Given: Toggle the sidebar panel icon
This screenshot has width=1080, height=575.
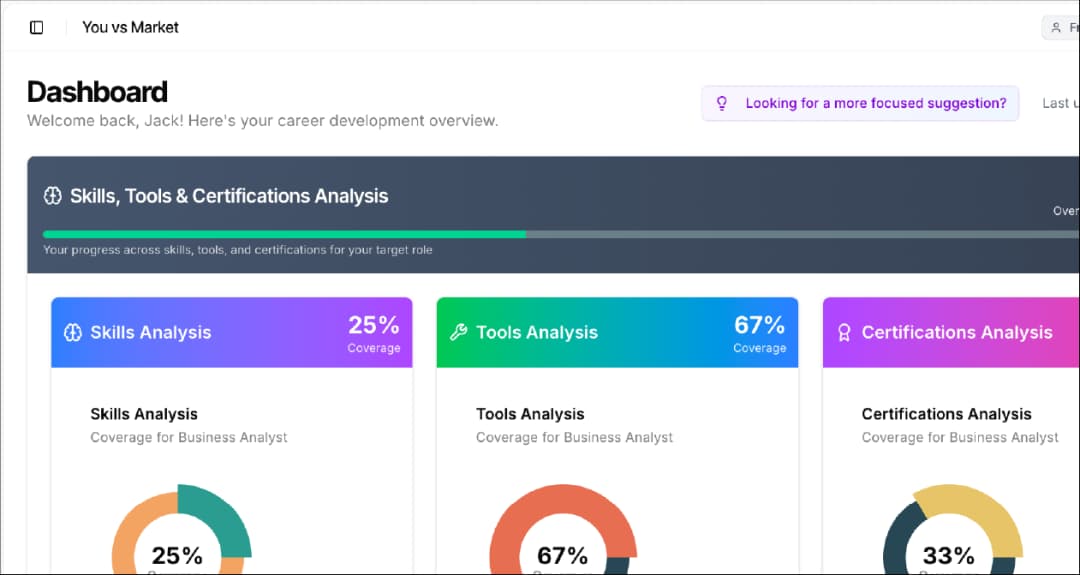Looking at the screenshot, I should (x=37, y=28).
